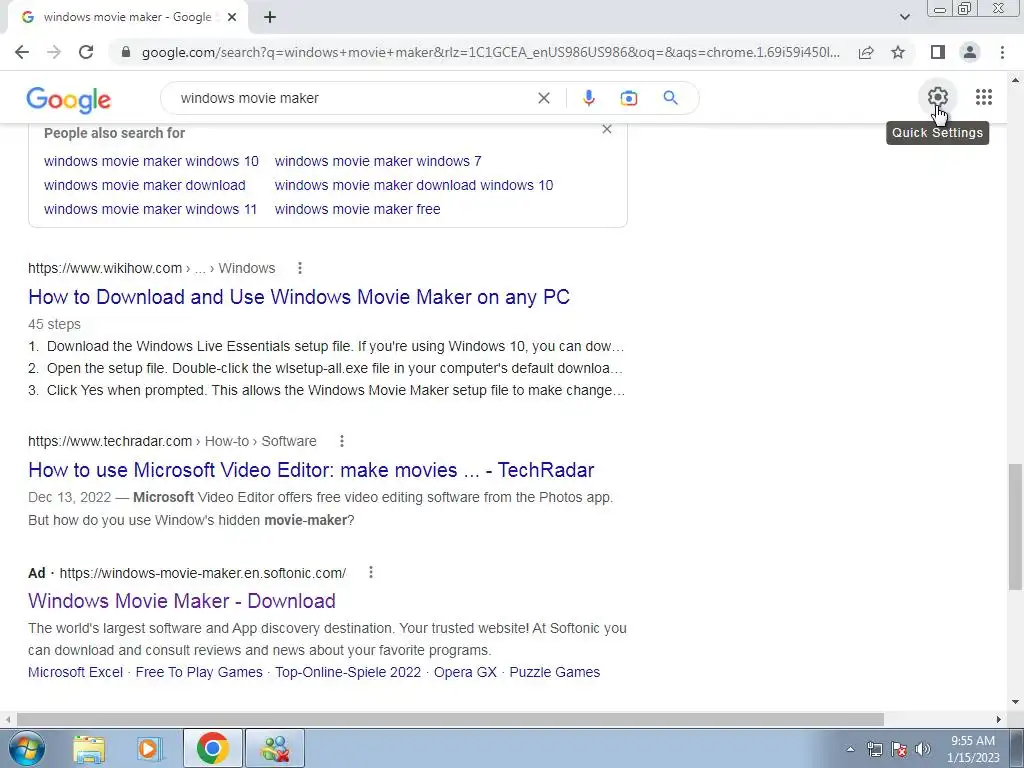Image resolution: width=1024 pixels, height=768 pixels.
Task: Open the clock showing 9:55 AM
Action: tap(973, 749)
